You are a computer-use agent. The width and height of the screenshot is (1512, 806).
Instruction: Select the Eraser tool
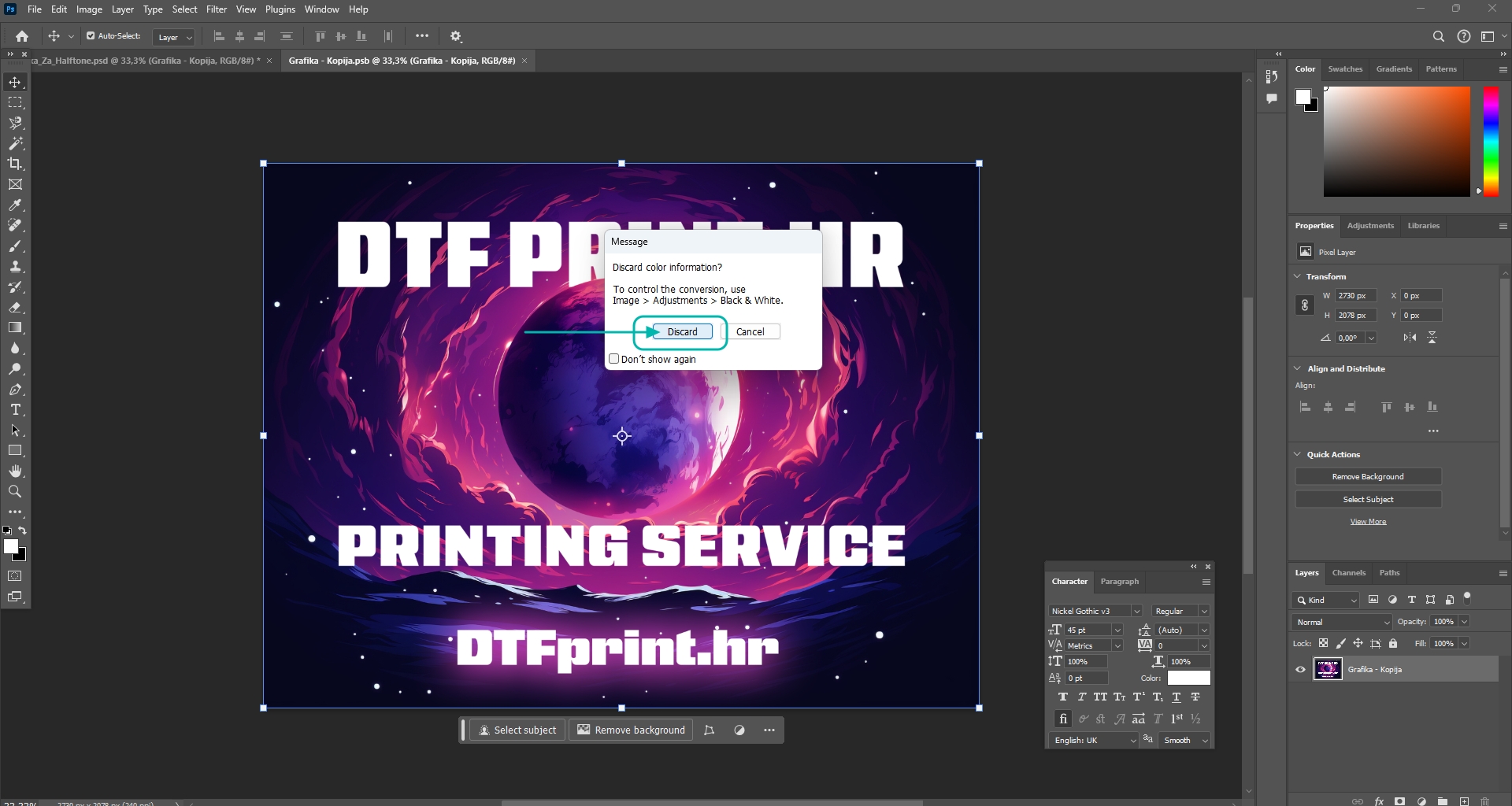[15, 307]
